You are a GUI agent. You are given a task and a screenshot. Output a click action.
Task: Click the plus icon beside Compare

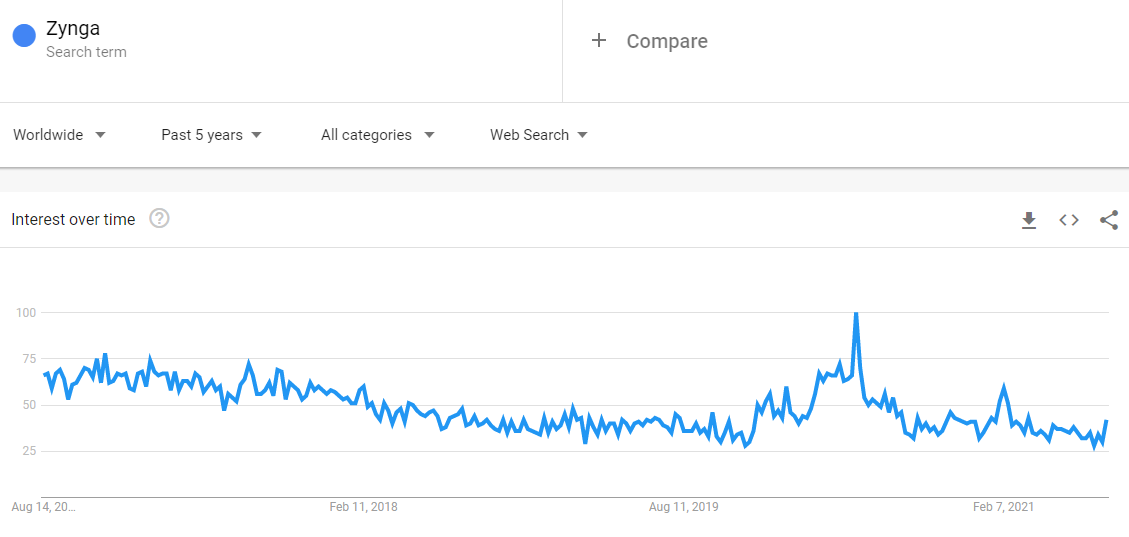pos(598,40)
